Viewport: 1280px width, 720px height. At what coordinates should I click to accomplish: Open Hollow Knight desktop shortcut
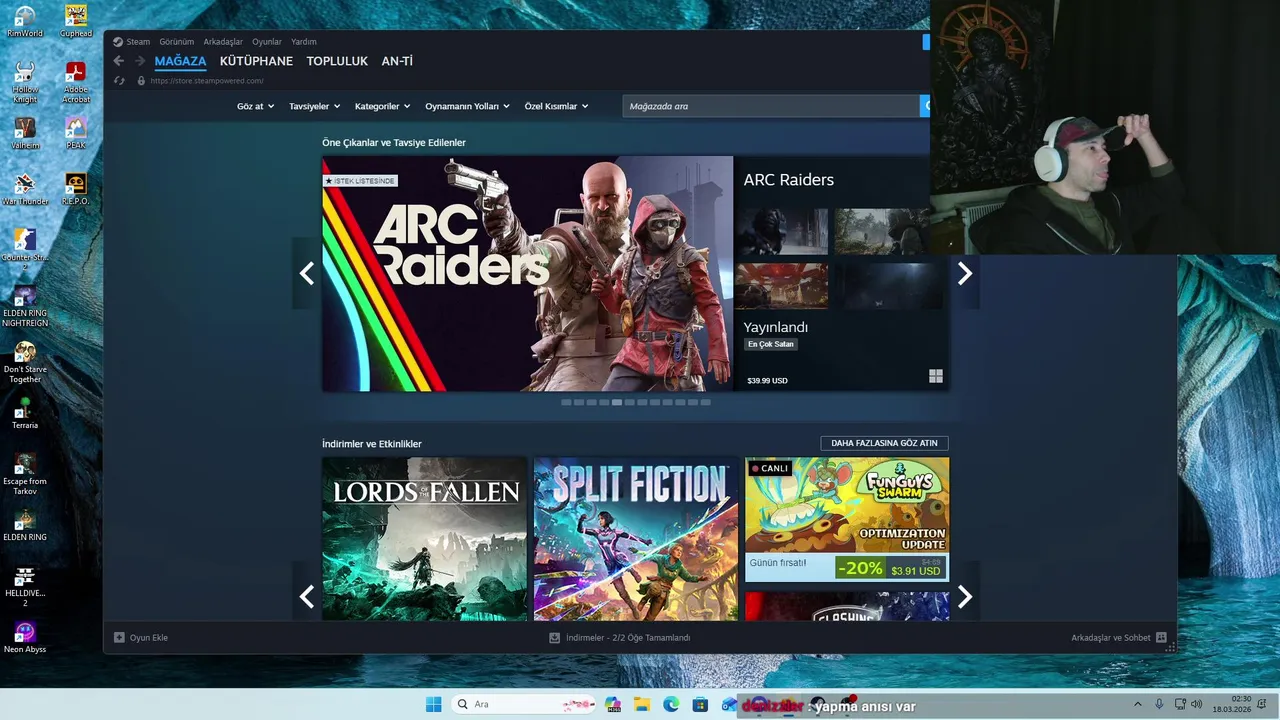point(25,82)
